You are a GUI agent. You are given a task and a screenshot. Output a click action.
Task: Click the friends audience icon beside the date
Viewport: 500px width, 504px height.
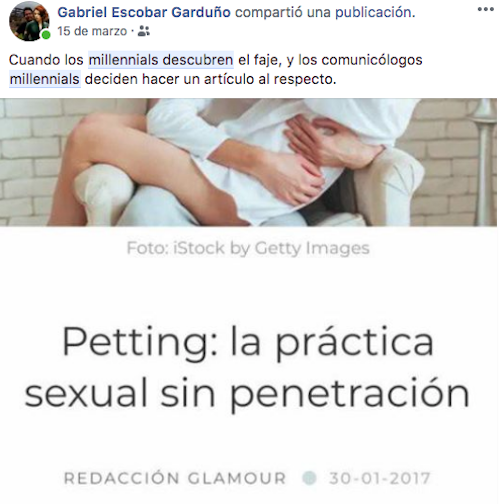pos(144,31)
